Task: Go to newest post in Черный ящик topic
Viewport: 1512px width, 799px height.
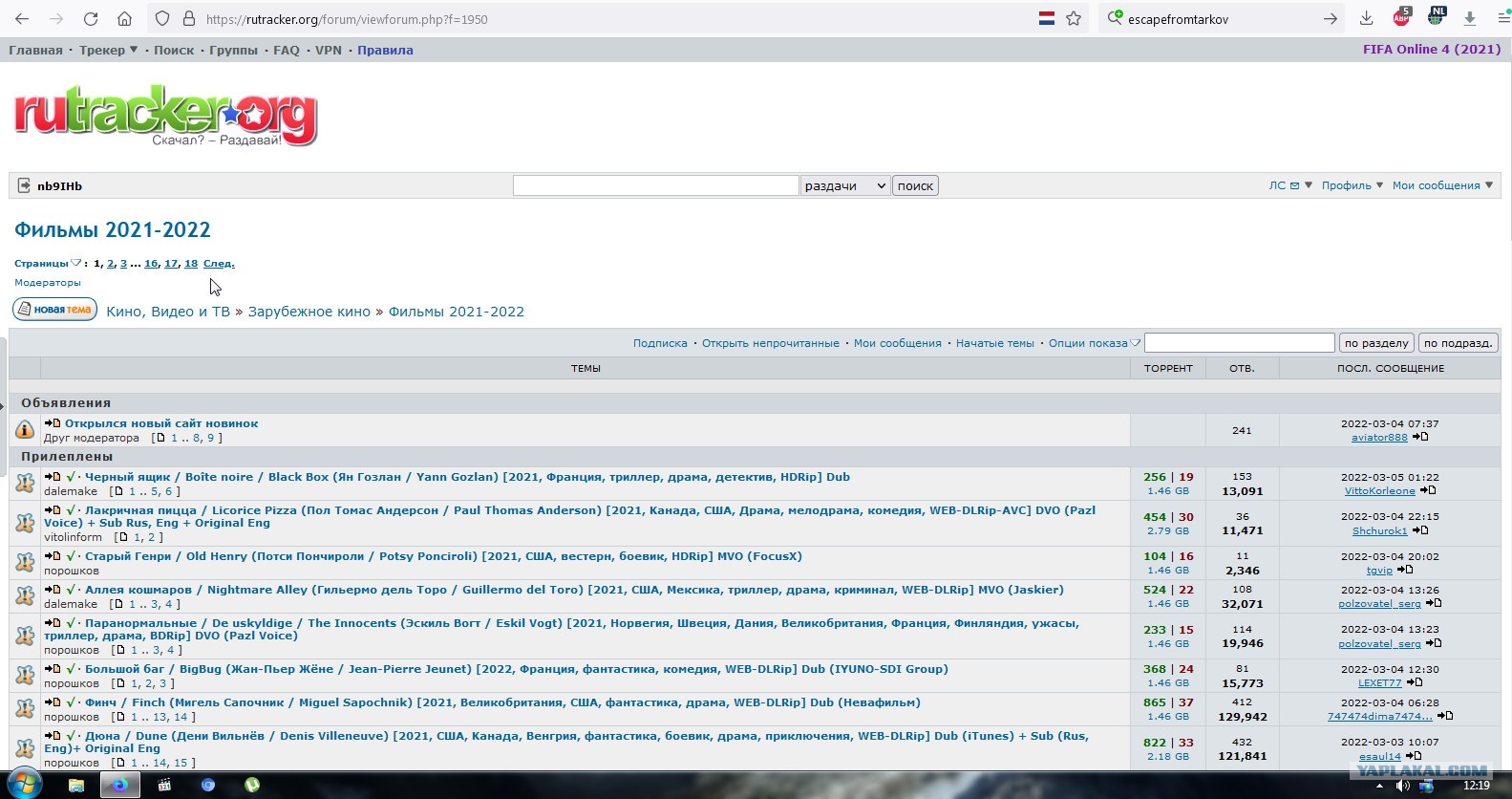Action: [x=52, y=477]
